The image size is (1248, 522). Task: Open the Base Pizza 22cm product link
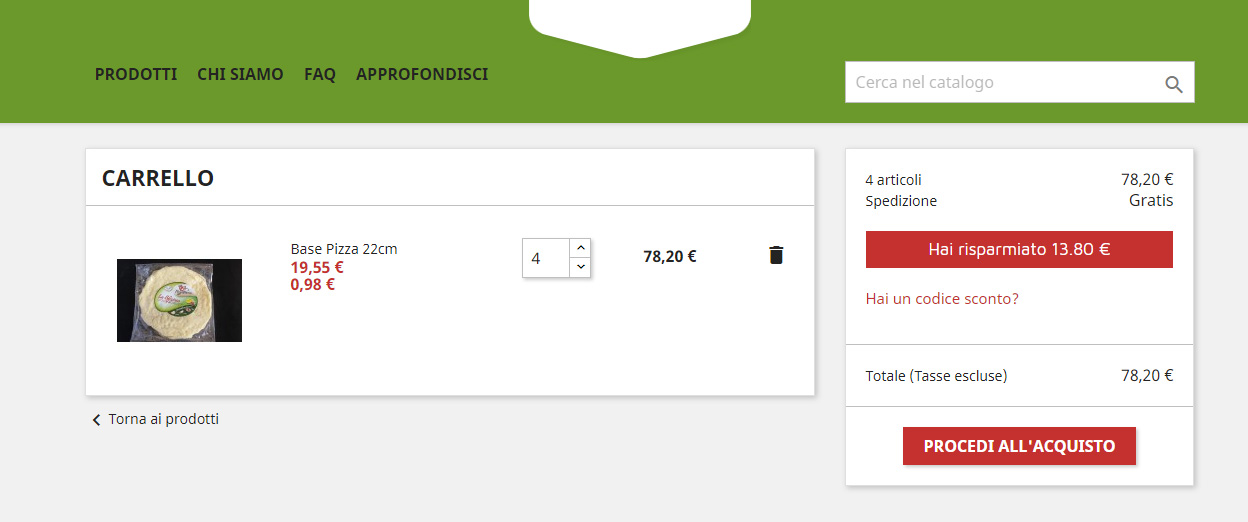point(344,249)
